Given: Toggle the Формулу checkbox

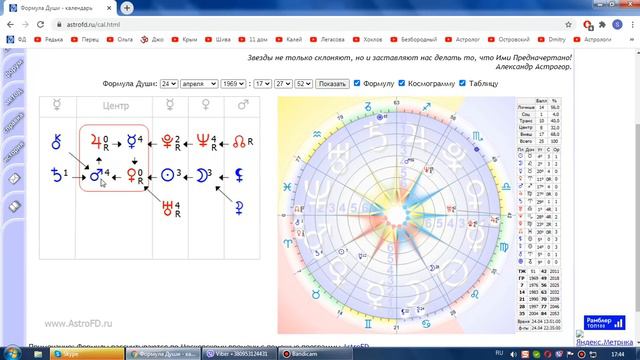Looking at the screenshot, I should [357, 83].
